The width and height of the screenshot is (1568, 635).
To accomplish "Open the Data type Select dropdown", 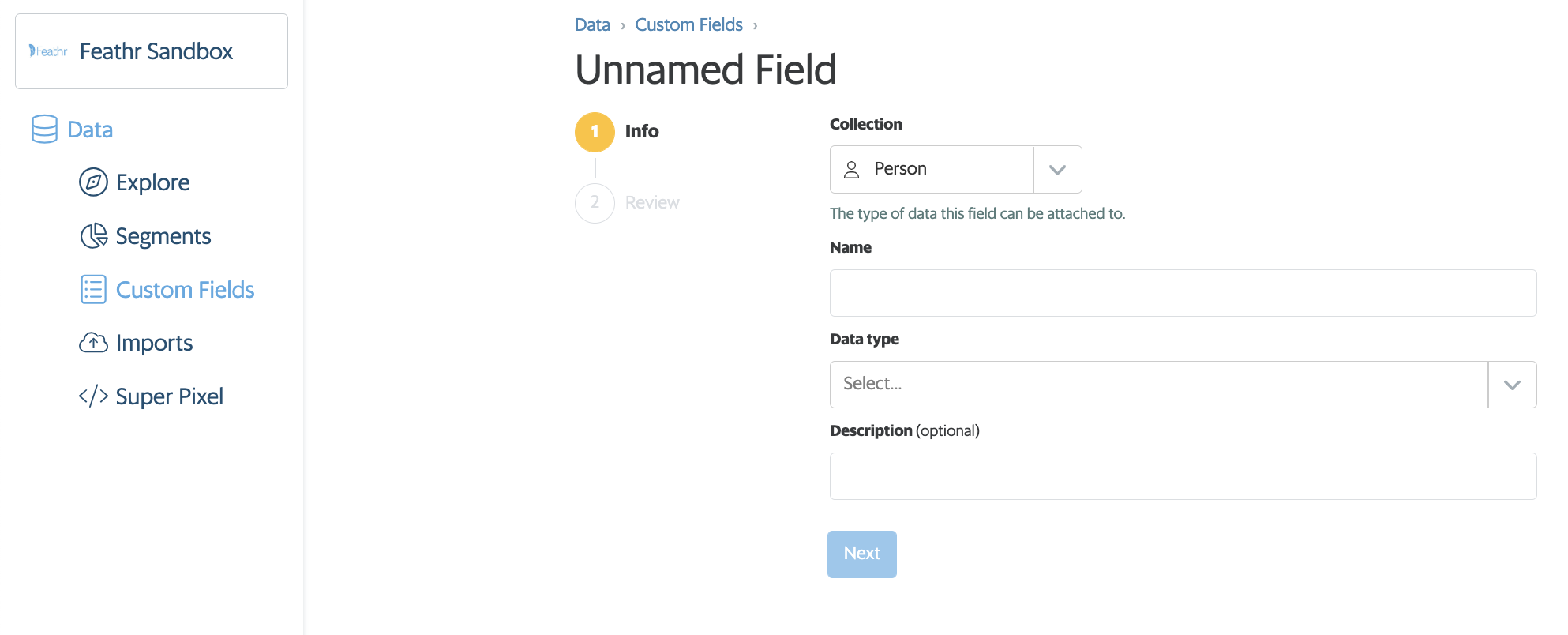I will (1183, 385).
